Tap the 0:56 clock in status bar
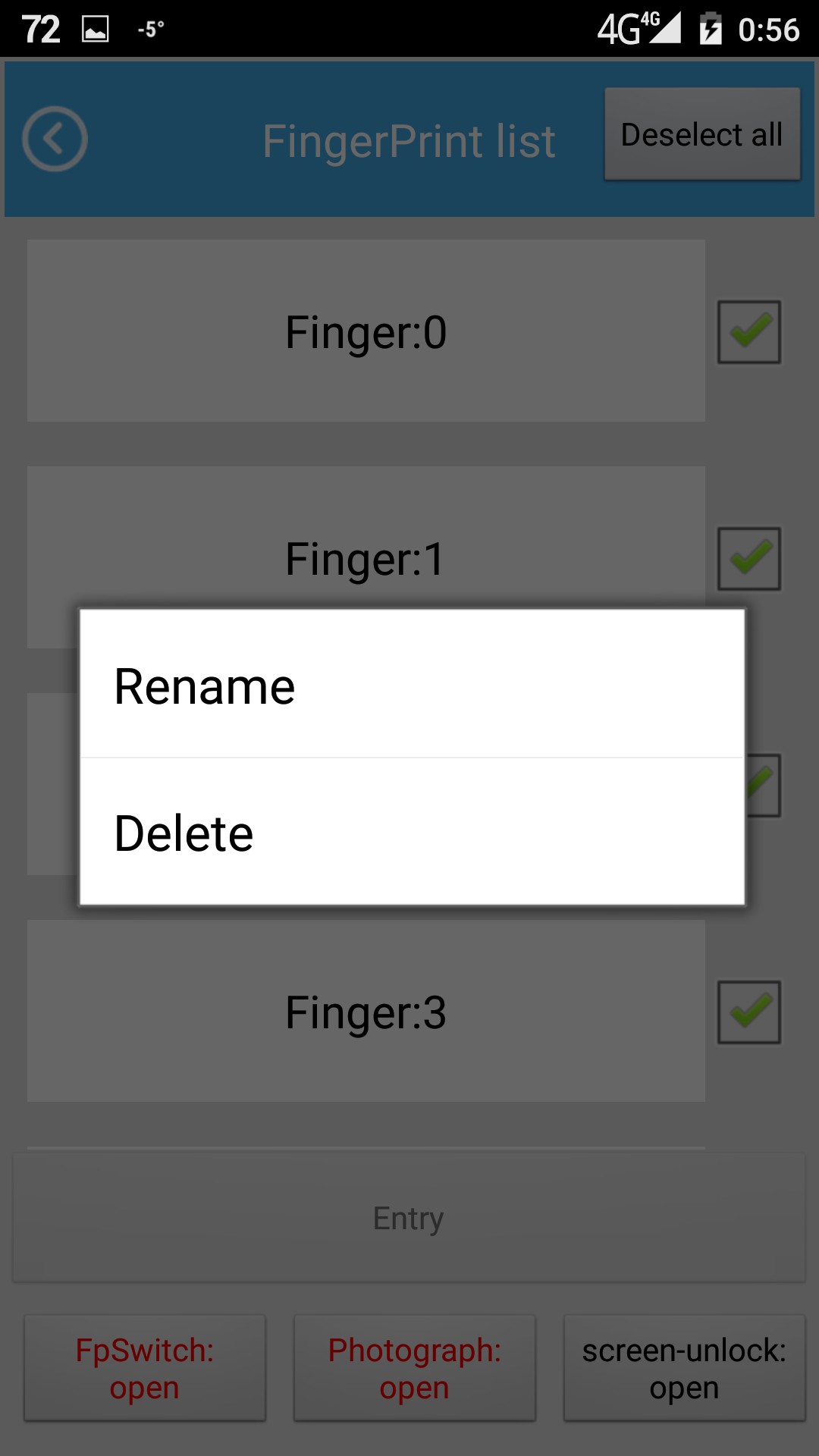Viewport: 819px width, 1456px height. 769,30
